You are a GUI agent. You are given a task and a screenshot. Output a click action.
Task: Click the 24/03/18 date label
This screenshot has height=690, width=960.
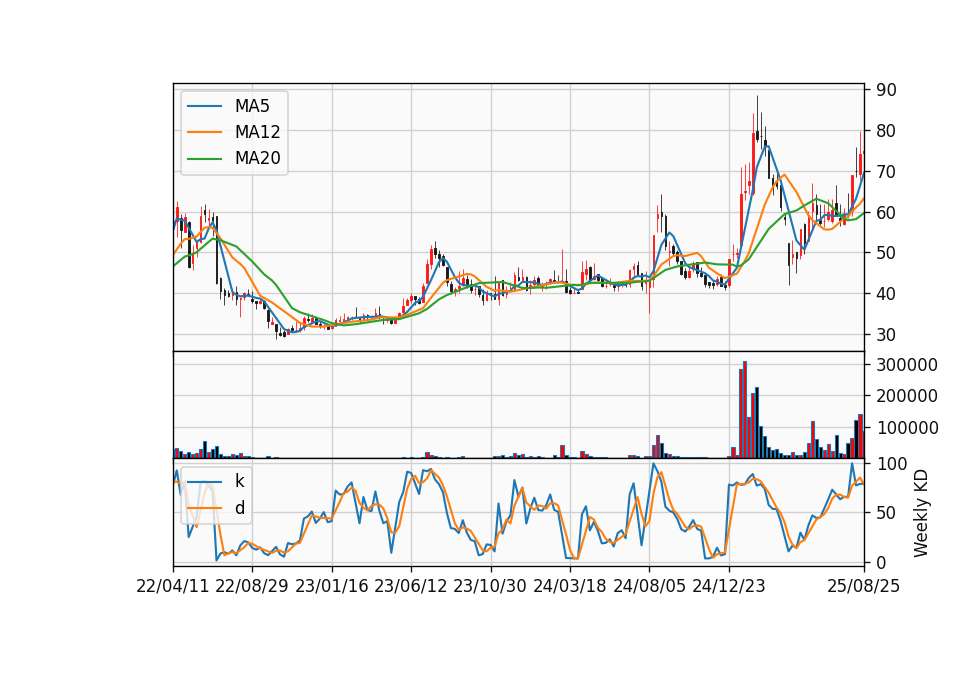click(x=570, y=586)
